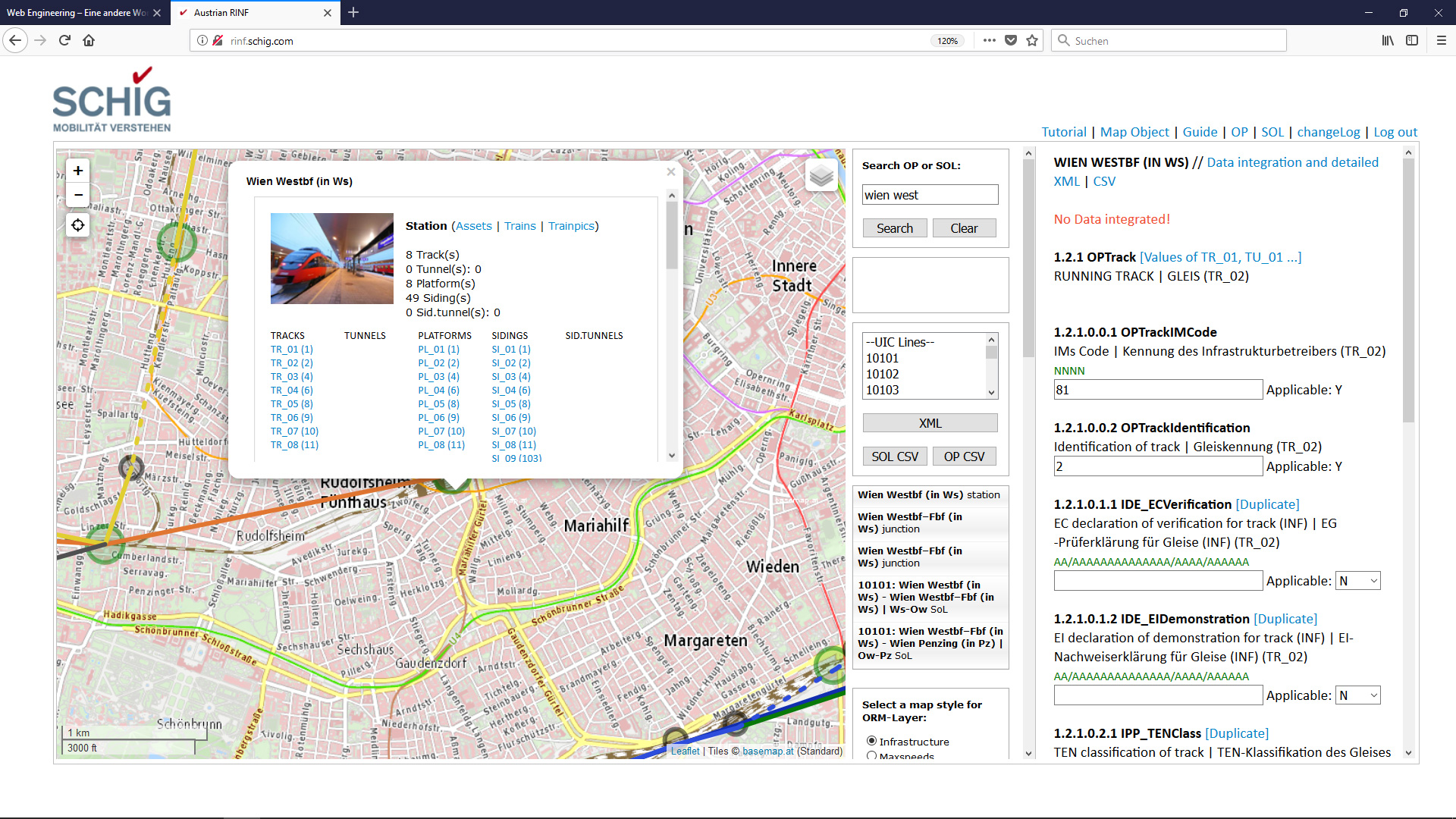The image size is (1456, 819).
Task: Zoom in on the map
Action: point(78,171)
